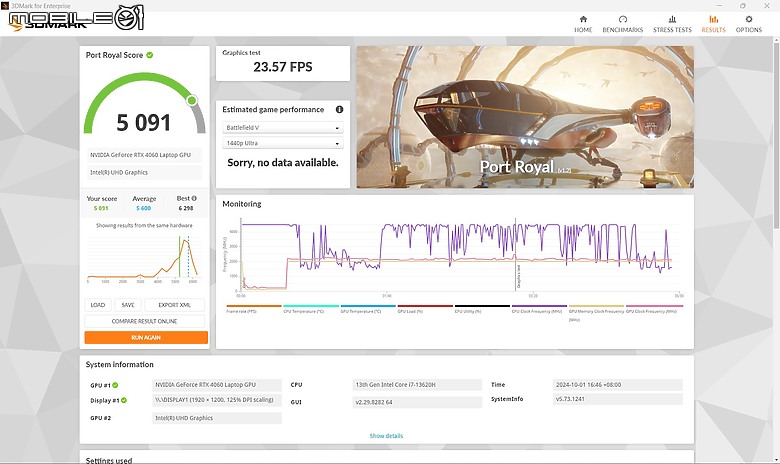This screenshot has height=464, width=780.
Task: Click the Graphics test marker in monitoring chart
Action: click(516, 254)
